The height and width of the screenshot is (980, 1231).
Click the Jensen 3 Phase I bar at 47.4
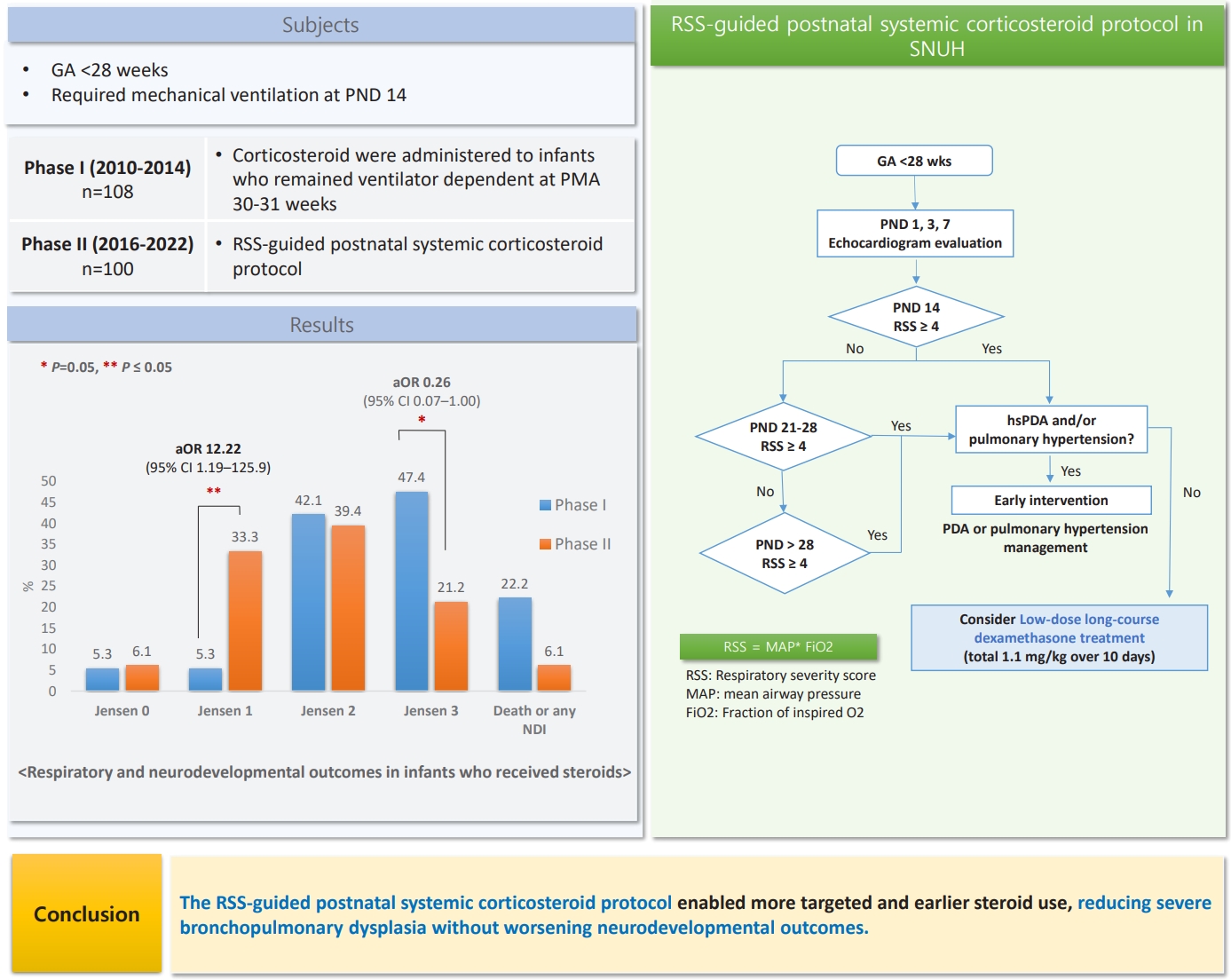412,591
